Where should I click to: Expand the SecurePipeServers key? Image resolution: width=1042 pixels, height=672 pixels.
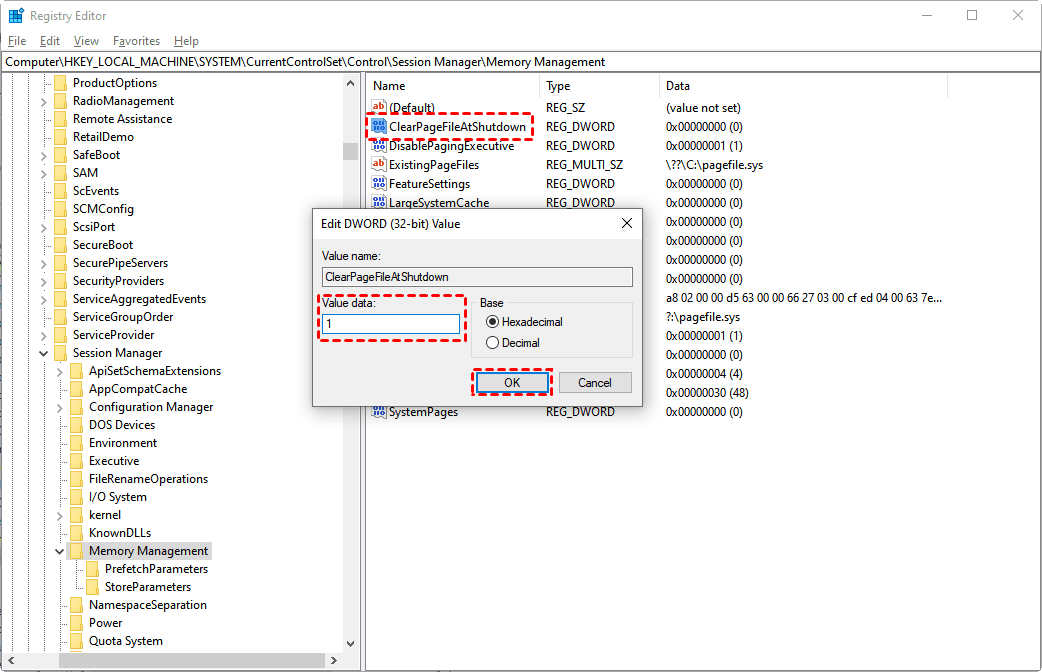tap(44, 263)
